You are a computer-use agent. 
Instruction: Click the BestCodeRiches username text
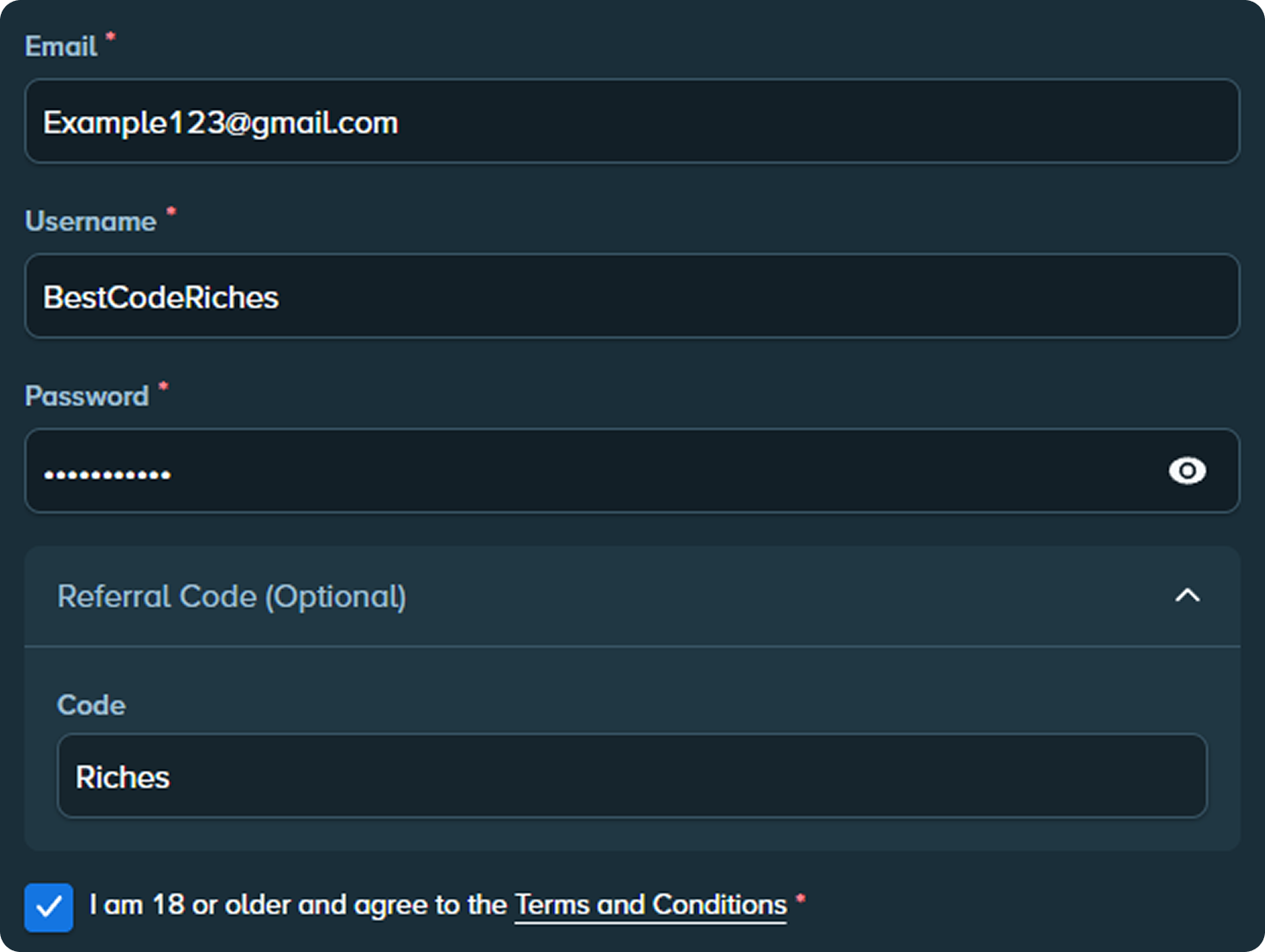[x=161, y=297]
